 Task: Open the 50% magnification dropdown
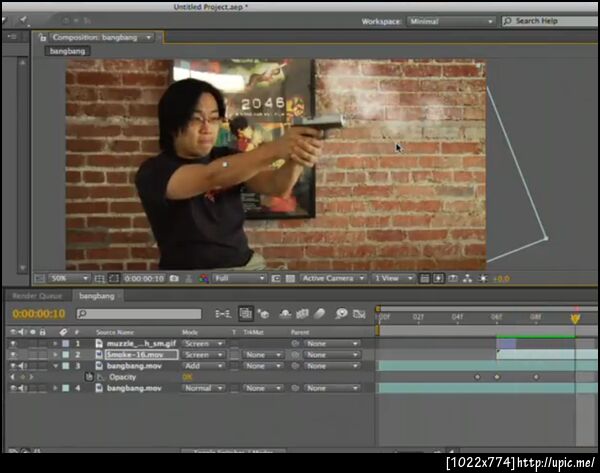coord(68,279)
